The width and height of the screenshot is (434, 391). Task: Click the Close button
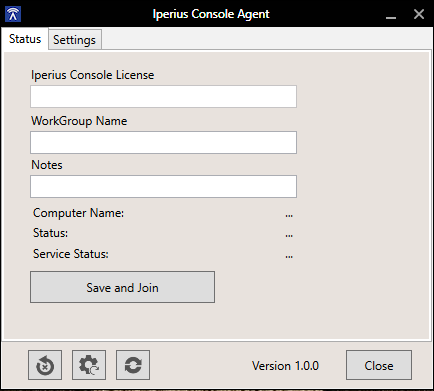(x=379, y=365)
